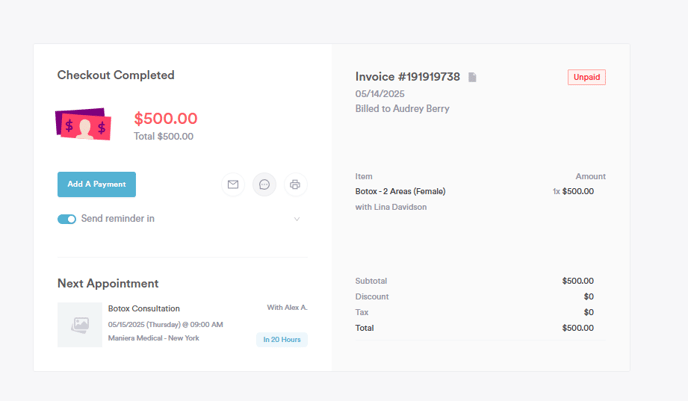Viewport: 688px width, 401px height.
Task: Open invoice document icon beside invoice number
Action: pos(472,77)
